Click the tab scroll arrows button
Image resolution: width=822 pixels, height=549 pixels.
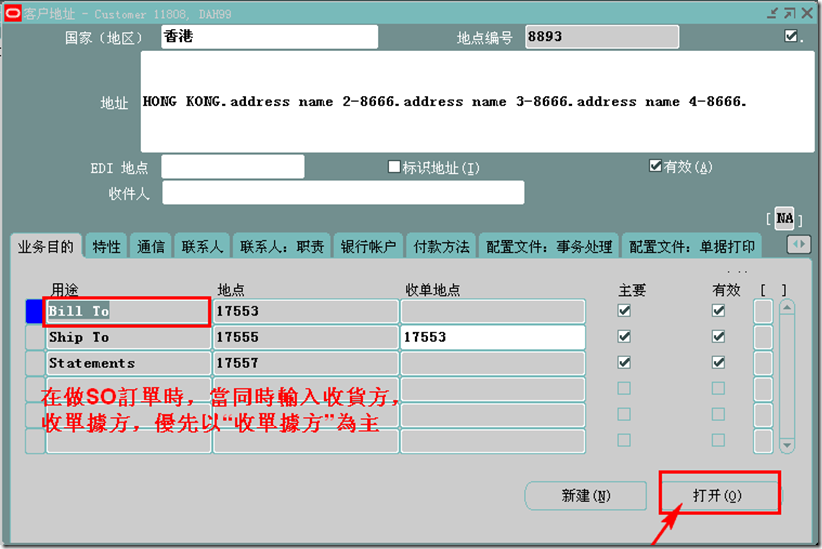[798, 244]
